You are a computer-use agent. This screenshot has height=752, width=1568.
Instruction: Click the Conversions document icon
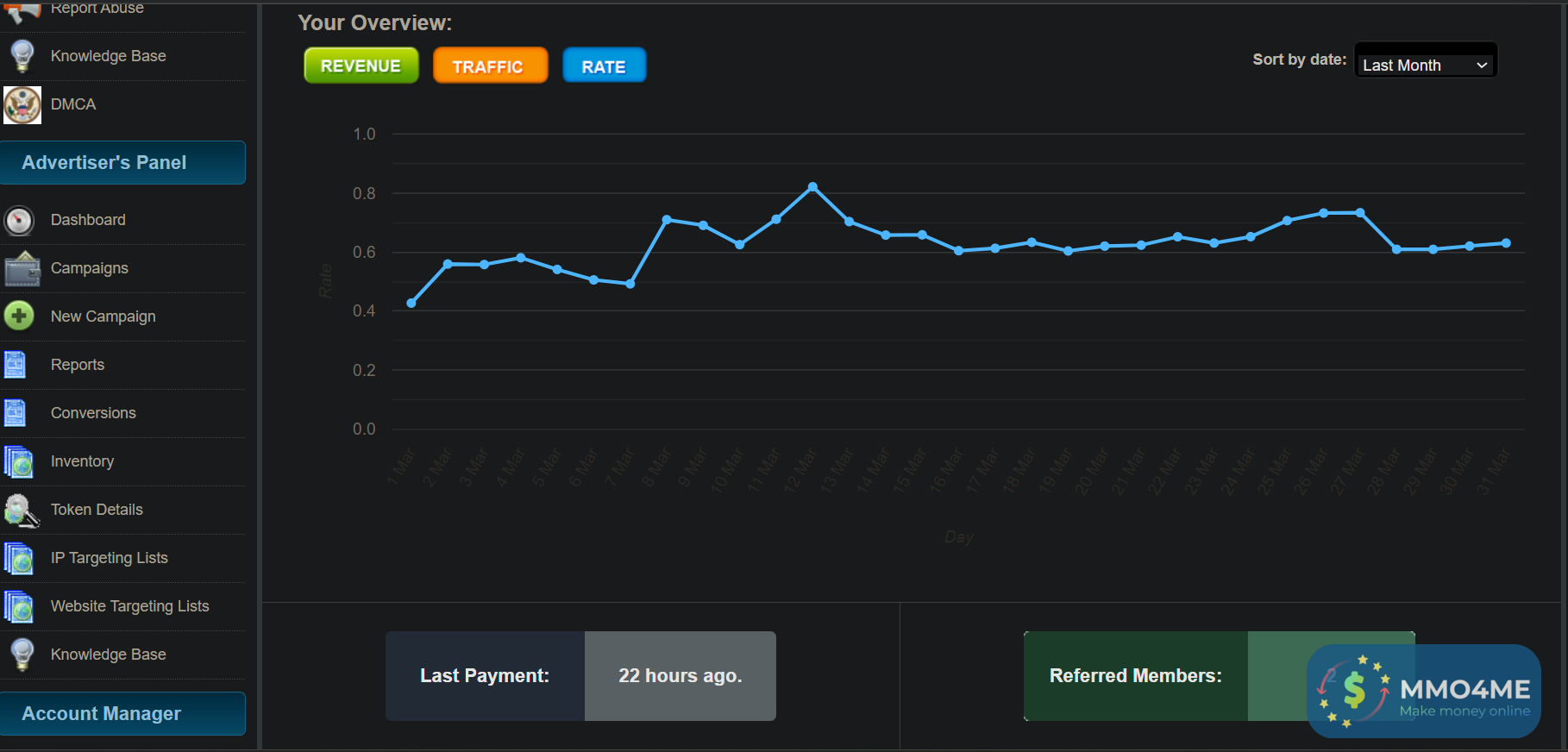[x=16, y=413]
